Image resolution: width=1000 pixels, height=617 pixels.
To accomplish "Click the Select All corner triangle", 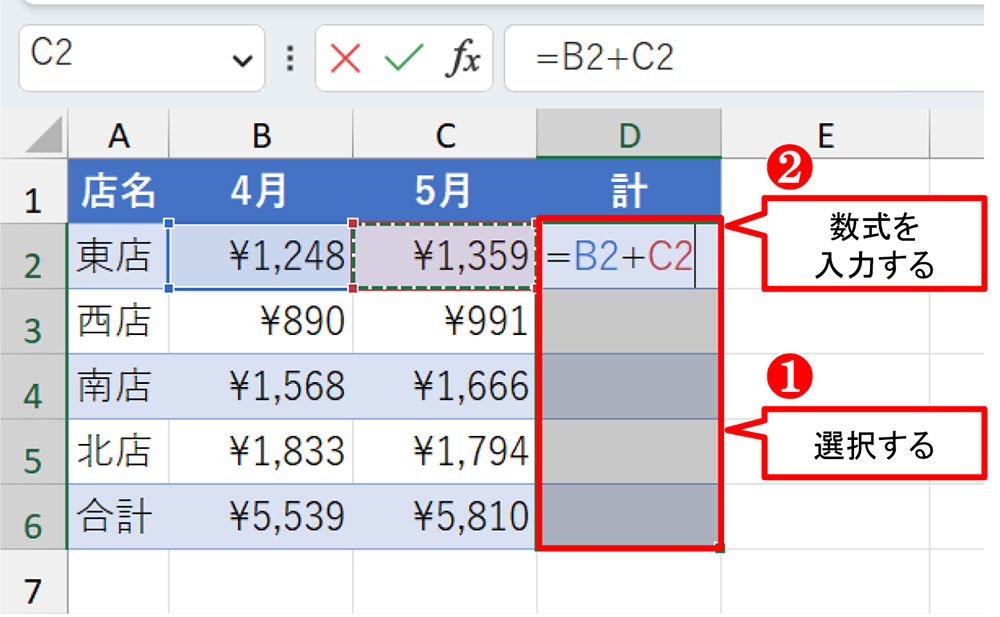I will (43, 135).
